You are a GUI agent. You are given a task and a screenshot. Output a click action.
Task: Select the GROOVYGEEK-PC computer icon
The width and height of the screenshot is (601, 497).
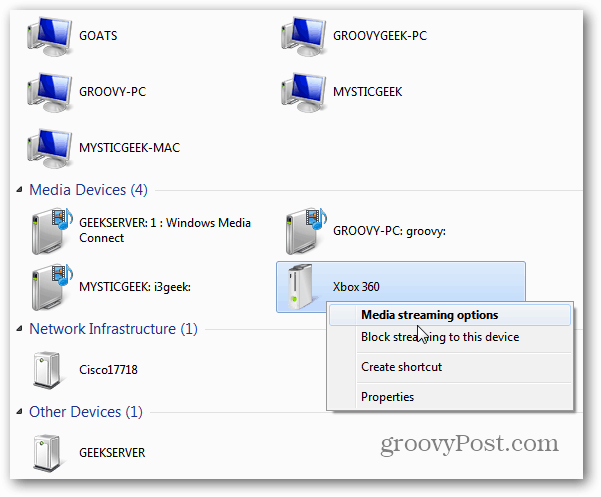click(x=304, y=37)
